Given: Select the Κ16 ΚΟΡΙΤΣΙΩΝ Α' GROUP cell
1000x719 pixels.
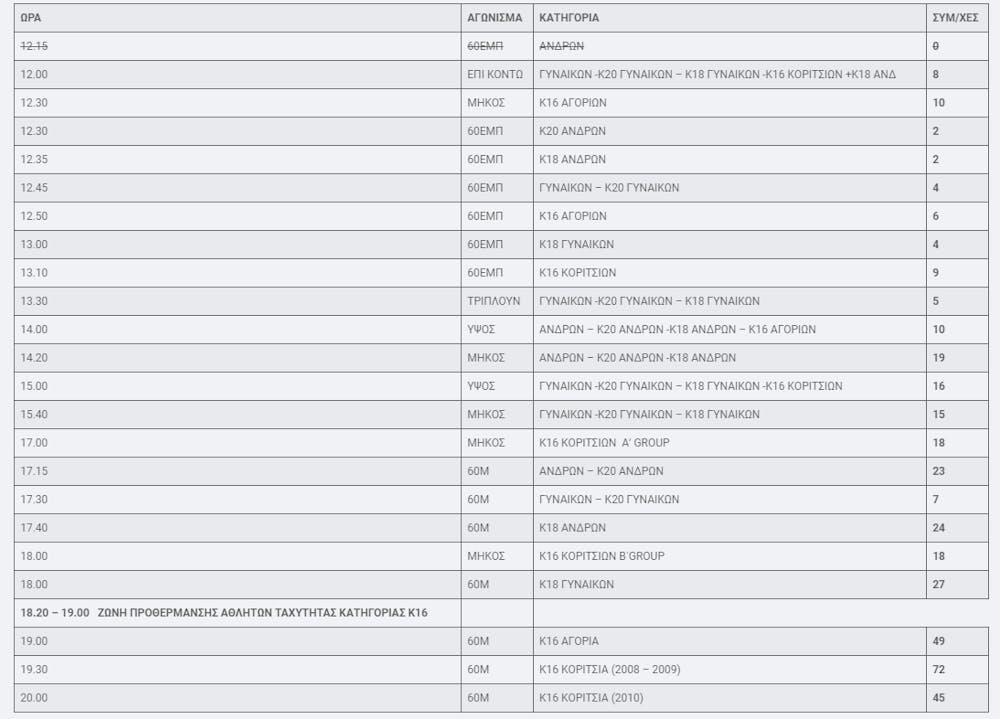Looking at the screenshot, I should [604, 442].
